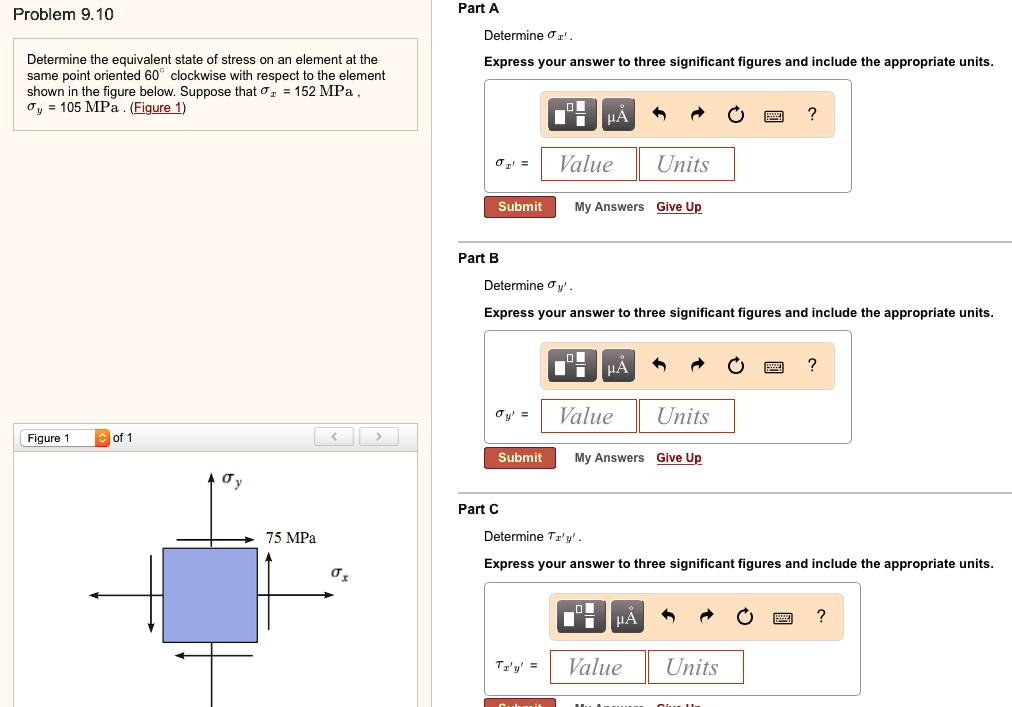Undo input using Part A toolbar arrow
The width and height of the screenshot is (1012, 707).
[x=657, y=114]
